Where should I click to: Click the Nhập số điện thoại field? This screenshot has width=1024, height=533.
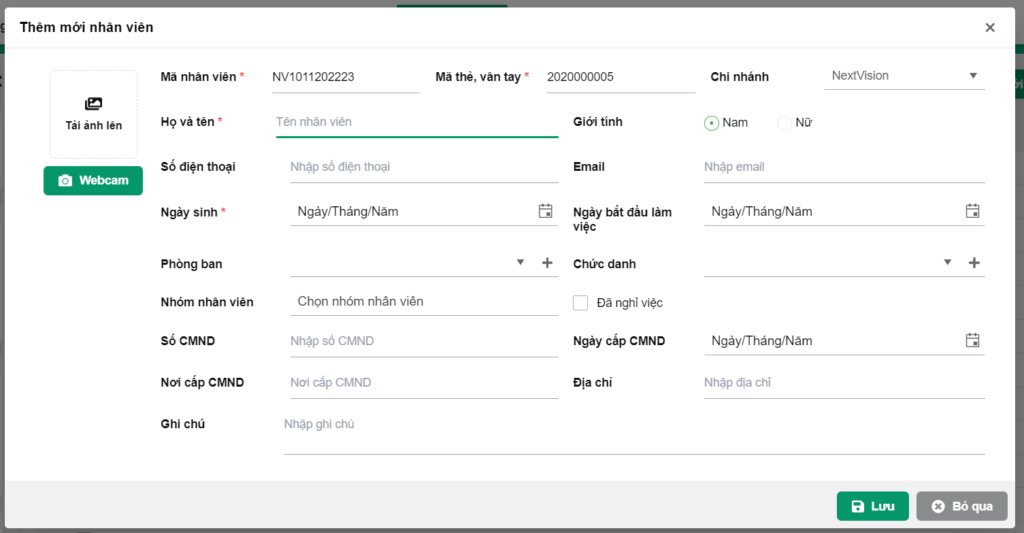click(x=424, y=167)
